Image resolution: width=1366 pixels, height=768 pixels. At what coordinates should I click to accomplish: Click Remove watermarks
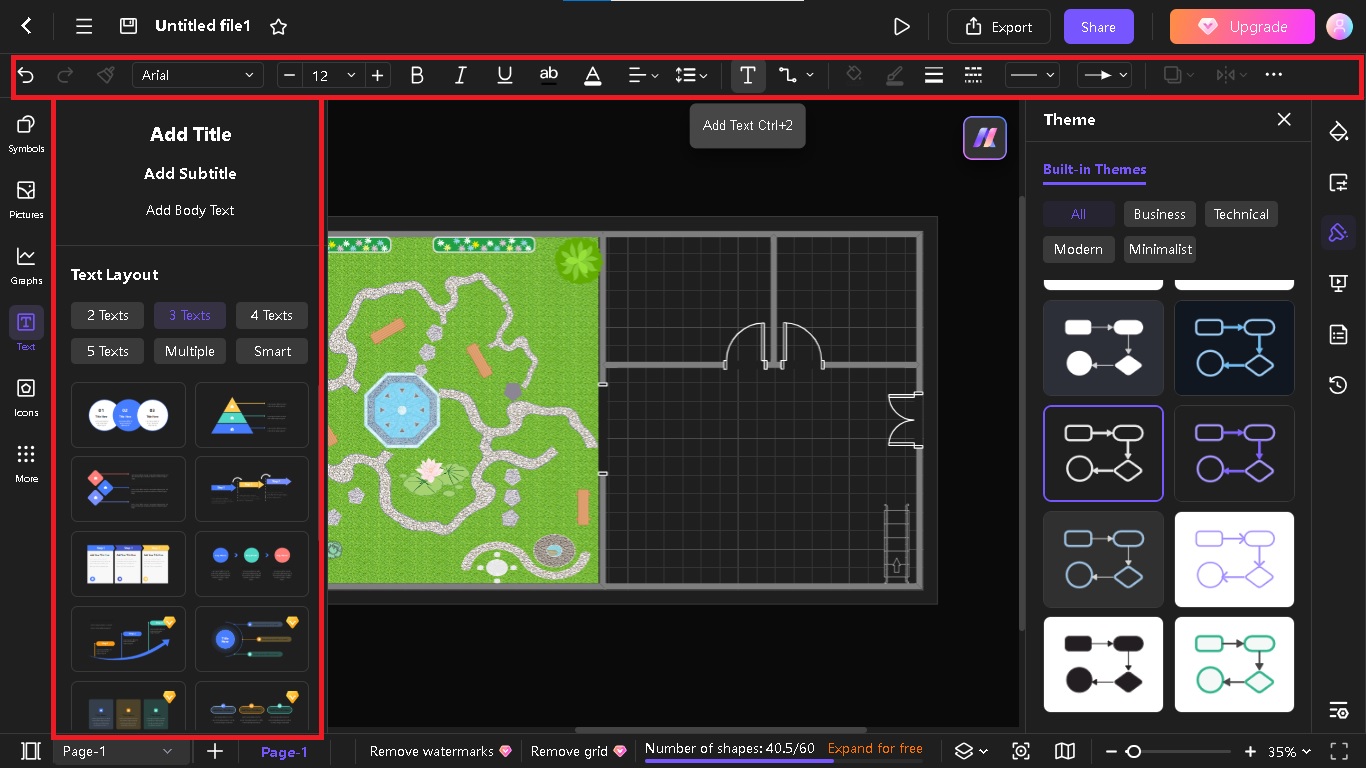(441, 751)
